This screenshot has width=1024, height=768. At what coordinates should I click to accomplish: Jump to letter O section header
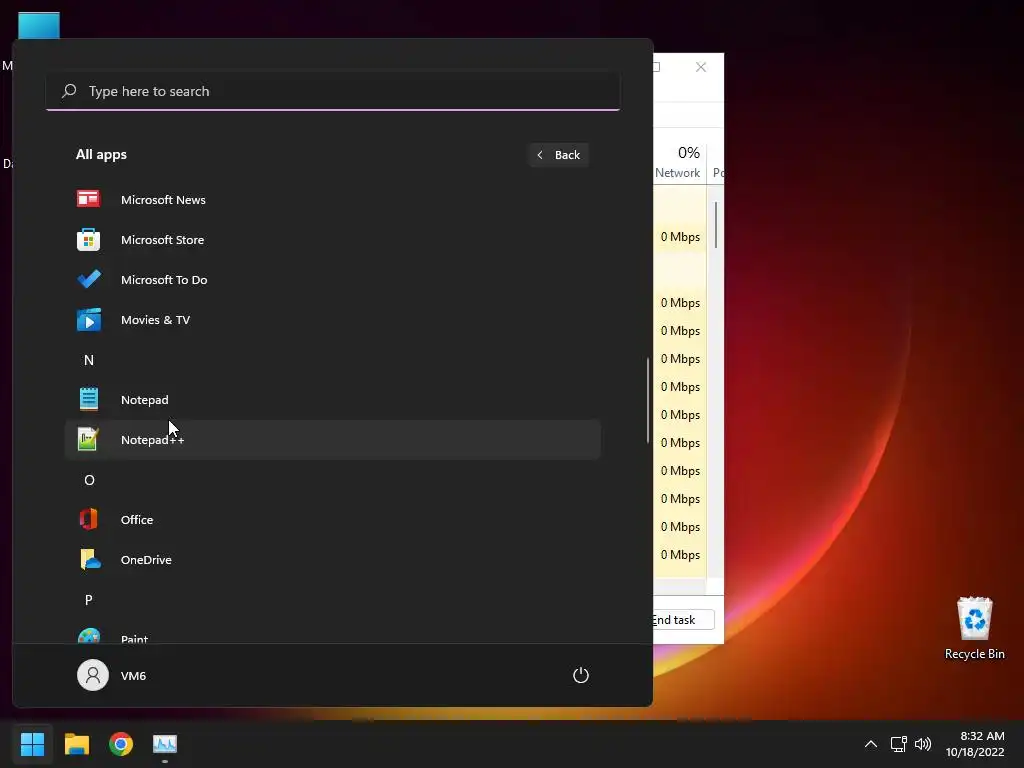click(89, 480)
